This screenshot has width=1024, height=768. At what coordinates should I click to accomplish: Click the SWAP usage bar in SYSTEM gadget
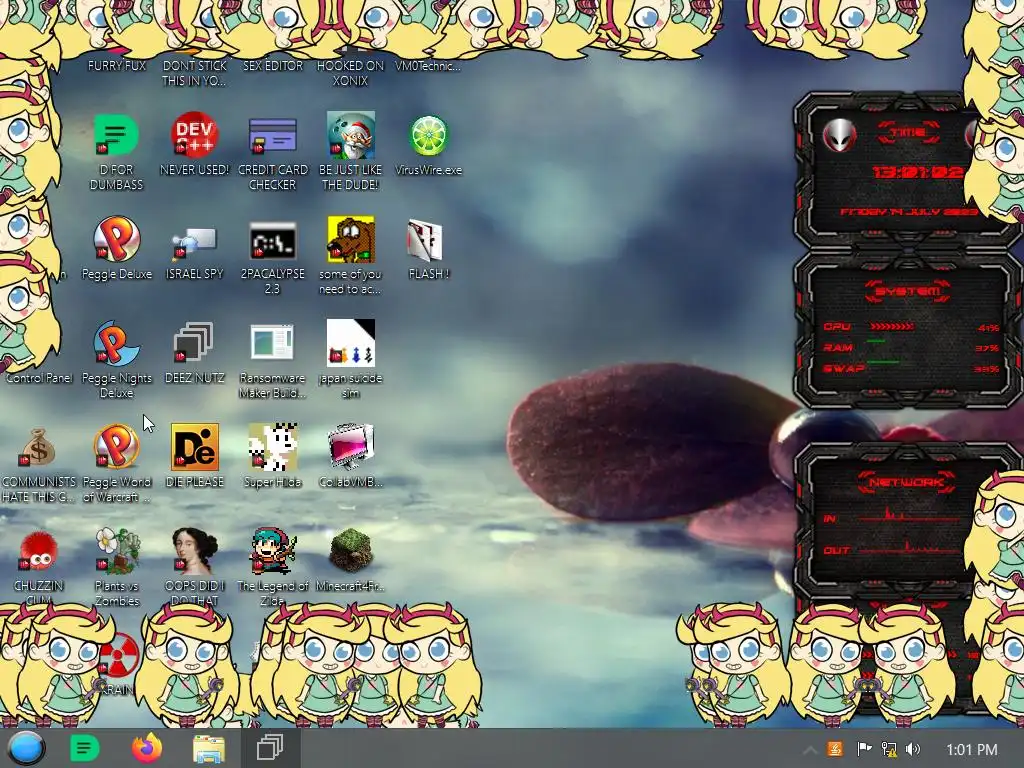coord(883,361)
